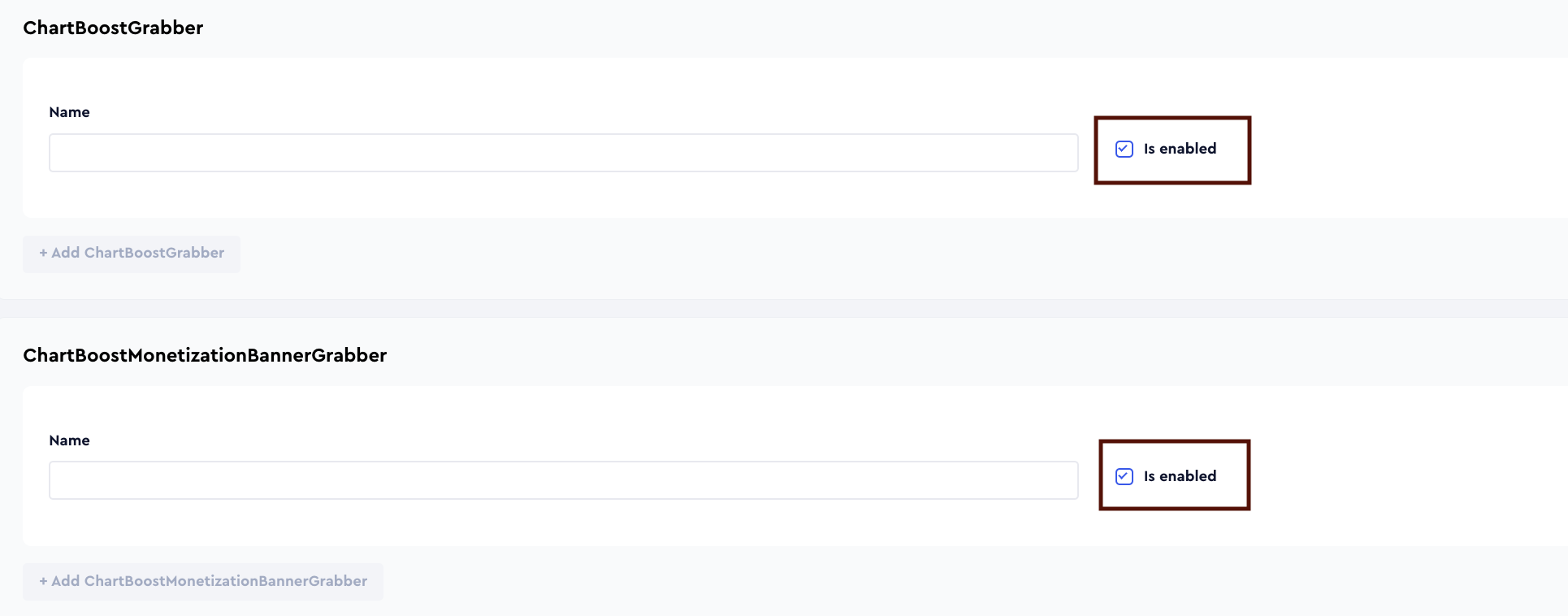Viewport: 1568px width, 616px height.
Task: Focus the Name field under ChartBoostGrabber
Action: [563, 153]
